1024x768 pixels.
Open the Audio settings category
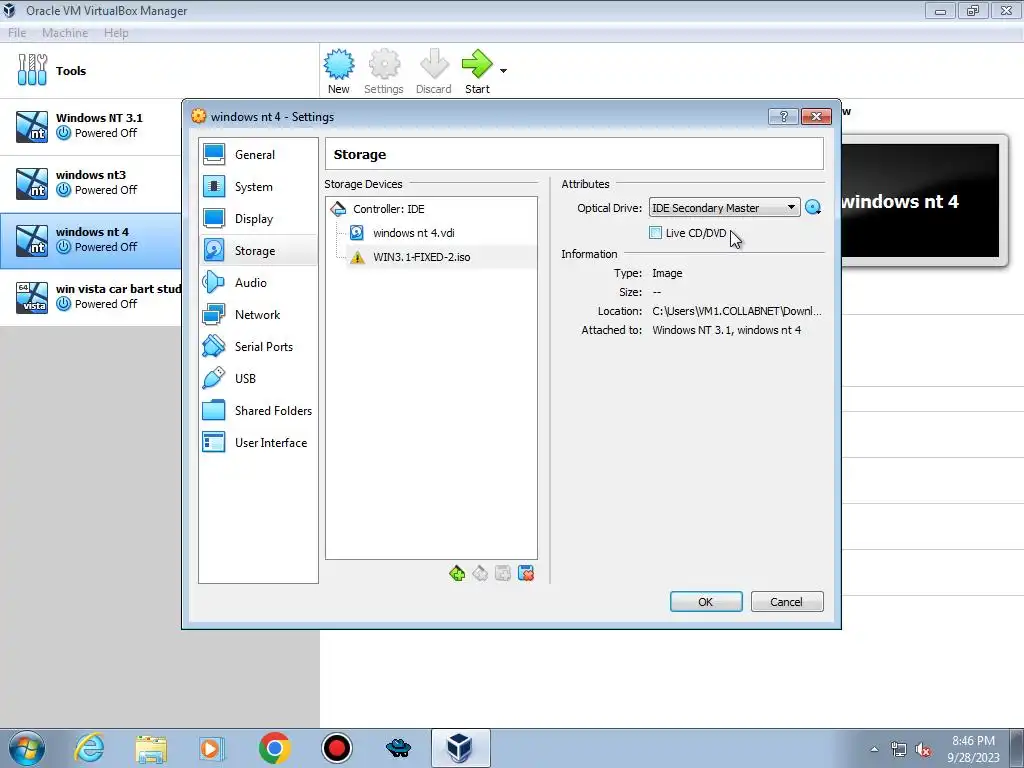(259, 283)
